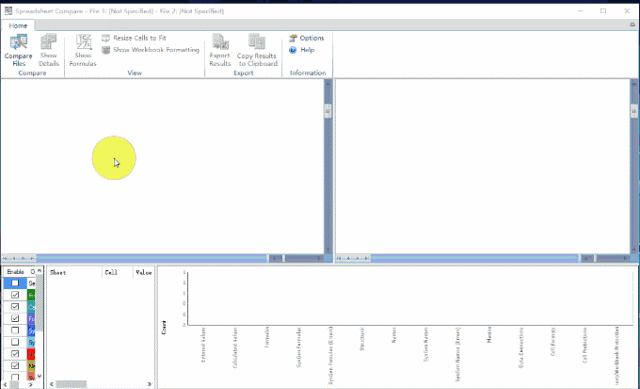This screenshot has height=389, width=640.
Task: Click the Export Results icon
Action: coord(220,50)
